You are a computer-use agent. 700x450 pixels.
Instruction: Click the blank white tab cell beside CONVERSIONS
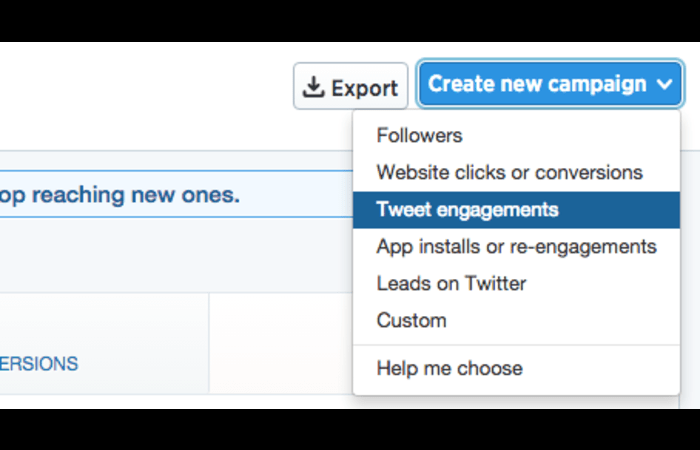281,343
